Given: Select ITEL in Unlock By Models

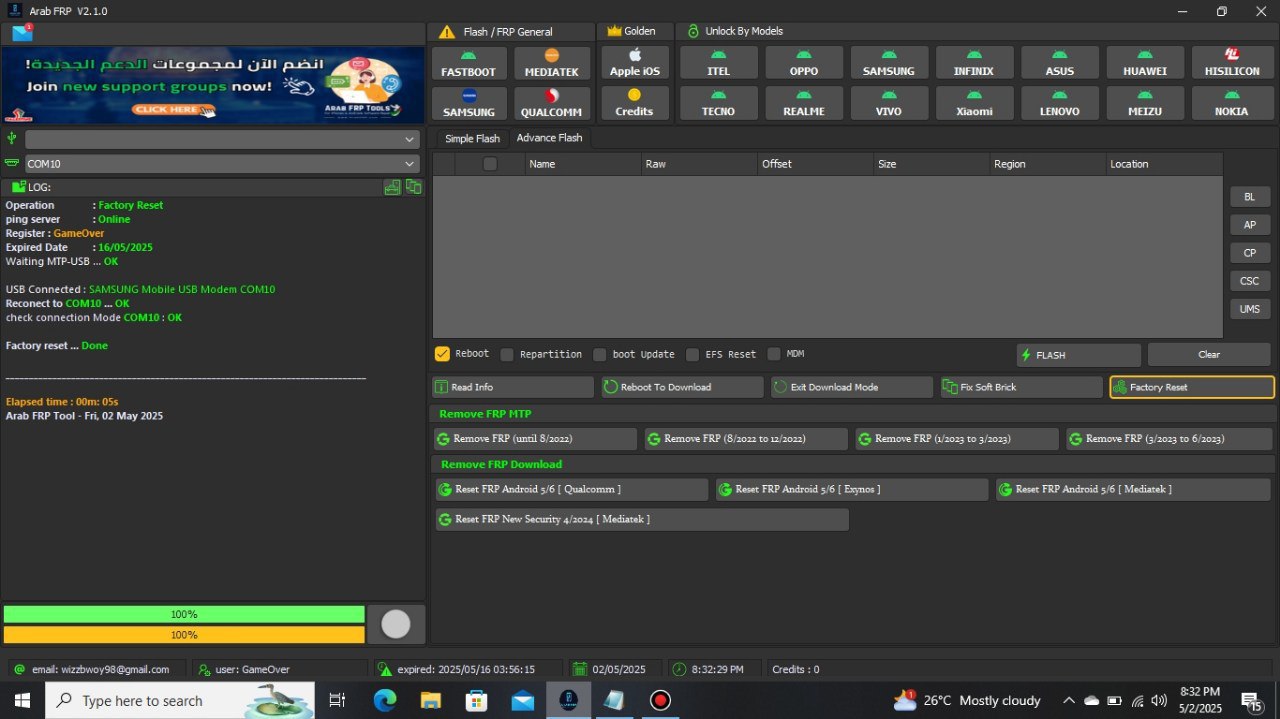Looking at the screenshot, I should (x=718, y=62).
